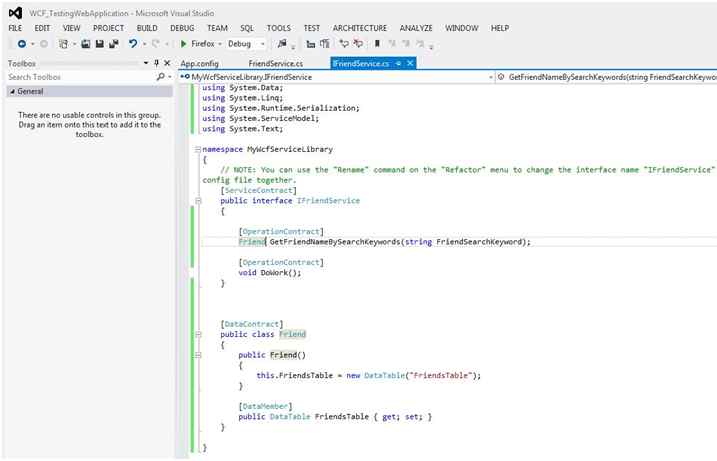Click the Navigate Backward toolbar icon
Viewport: 717px width, 461px height.
coord(20,44)
